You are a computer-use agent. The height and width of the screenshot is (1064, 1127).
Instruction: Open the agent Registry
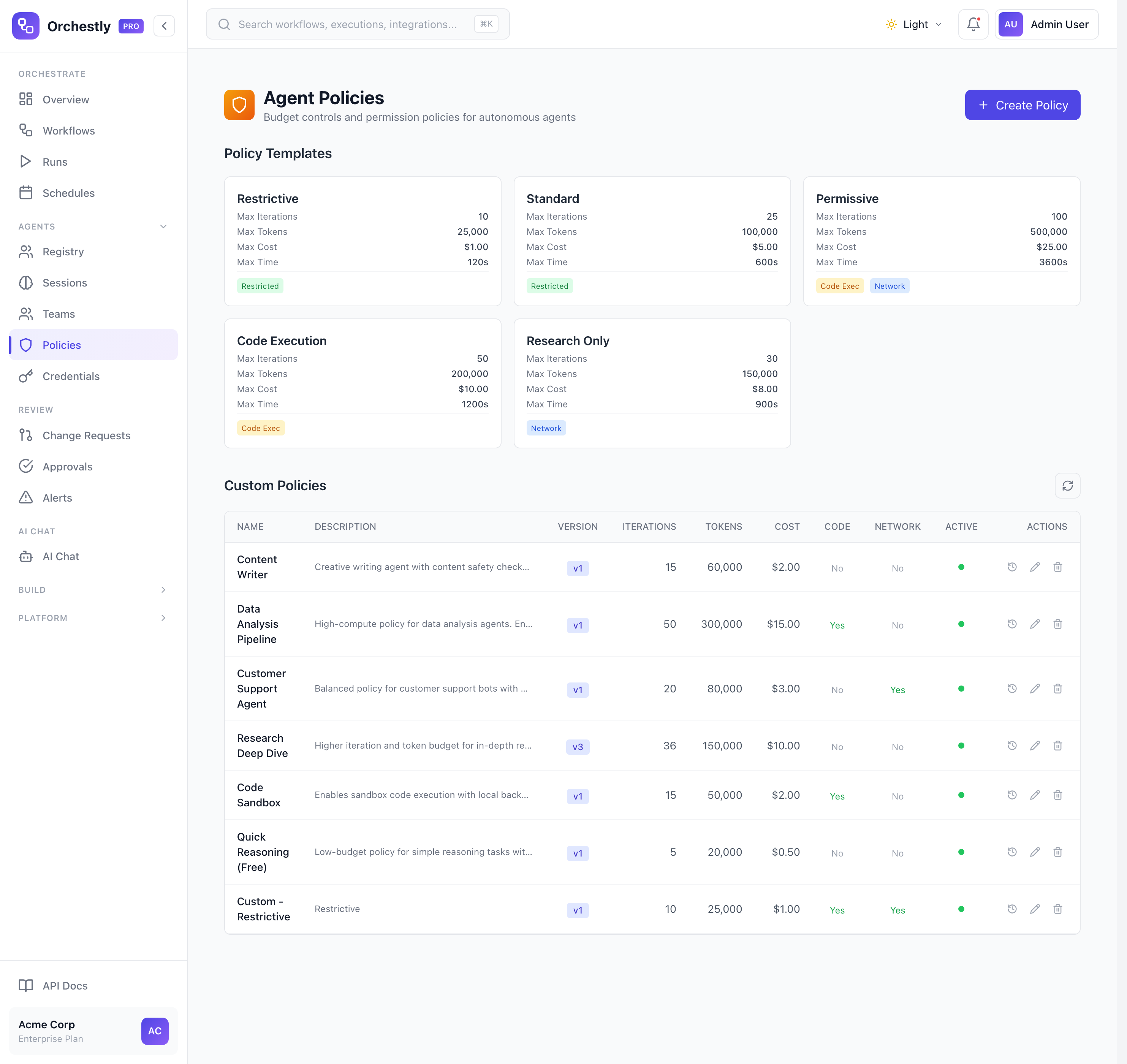[x=93, y=251]
